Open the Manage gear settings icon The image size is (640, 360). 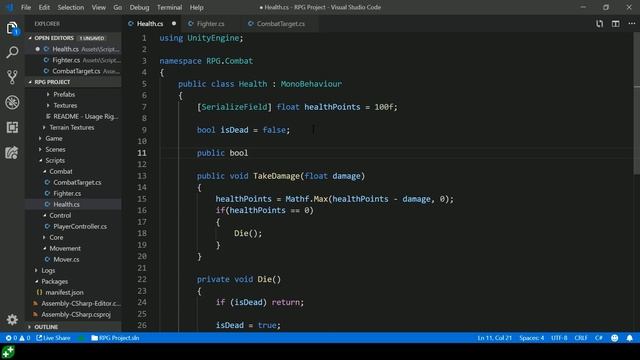tap(12, 319)
